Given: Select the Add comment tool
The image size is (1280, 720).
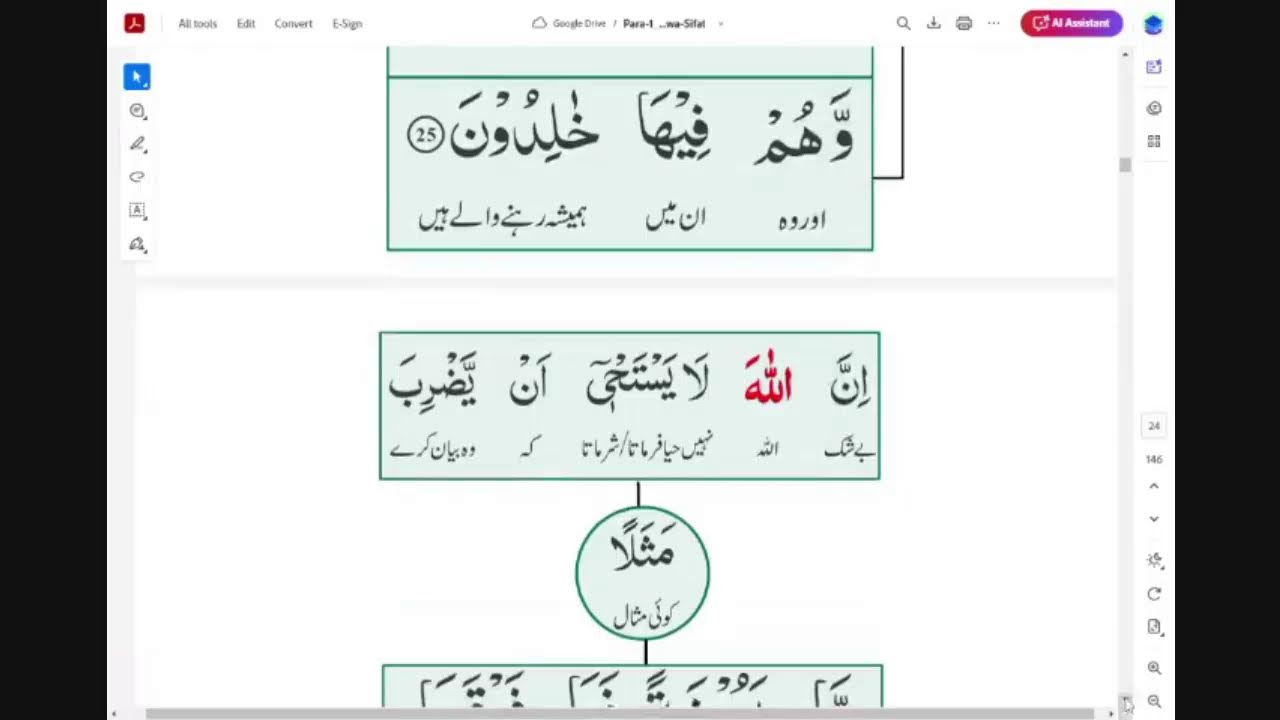Looking at the screenshot, I should coord(137,111).
